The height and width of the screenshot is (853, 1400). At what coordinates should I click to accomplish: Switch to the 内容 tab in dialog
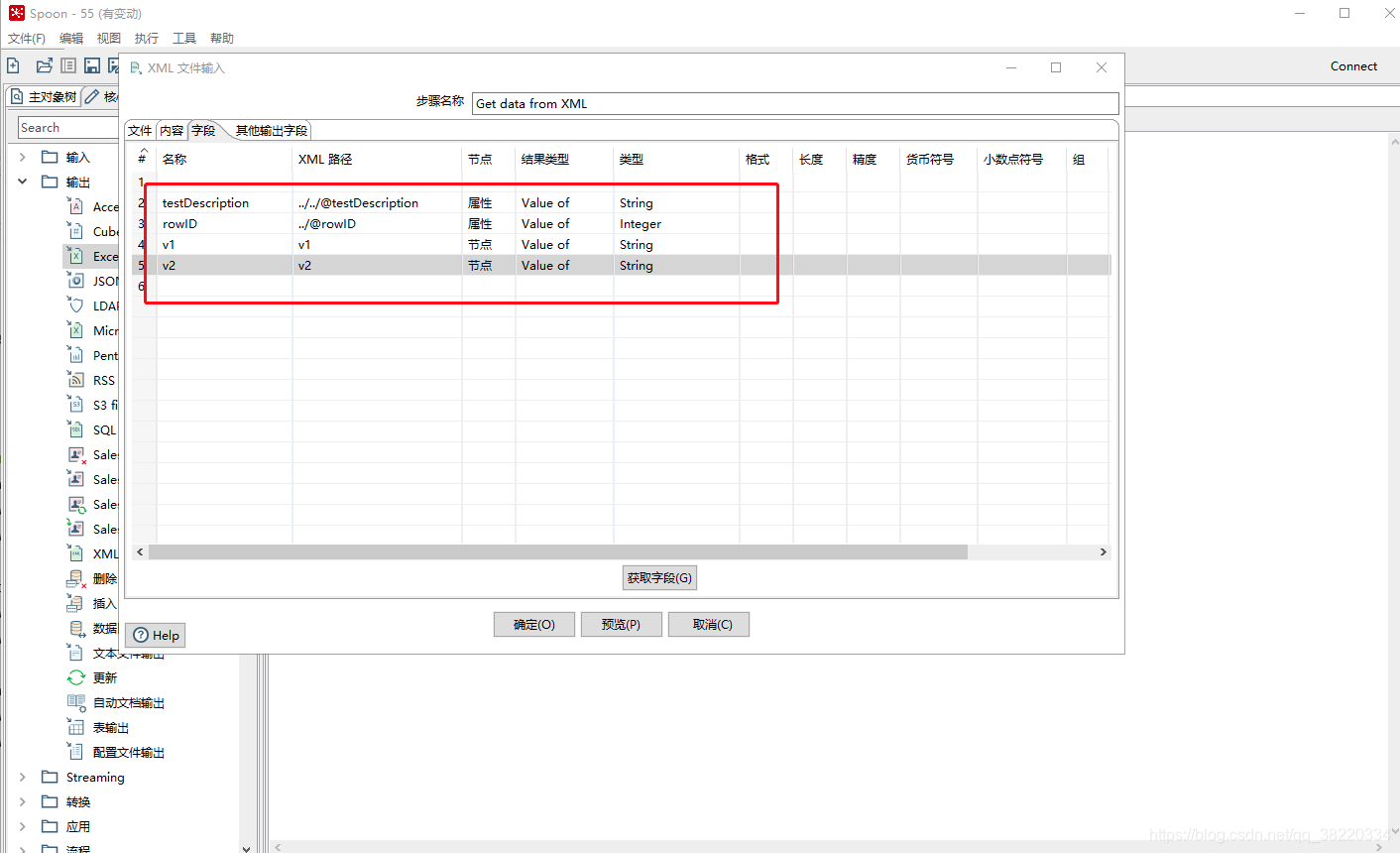(172, 131)
